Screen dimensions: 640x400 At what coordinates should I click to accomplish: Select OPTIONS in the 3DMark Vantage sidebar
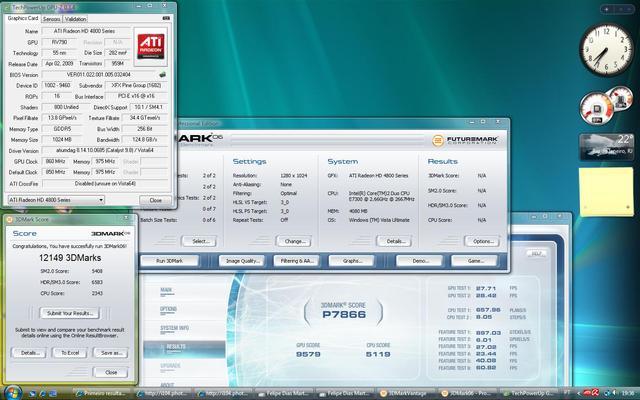[168, 309]
